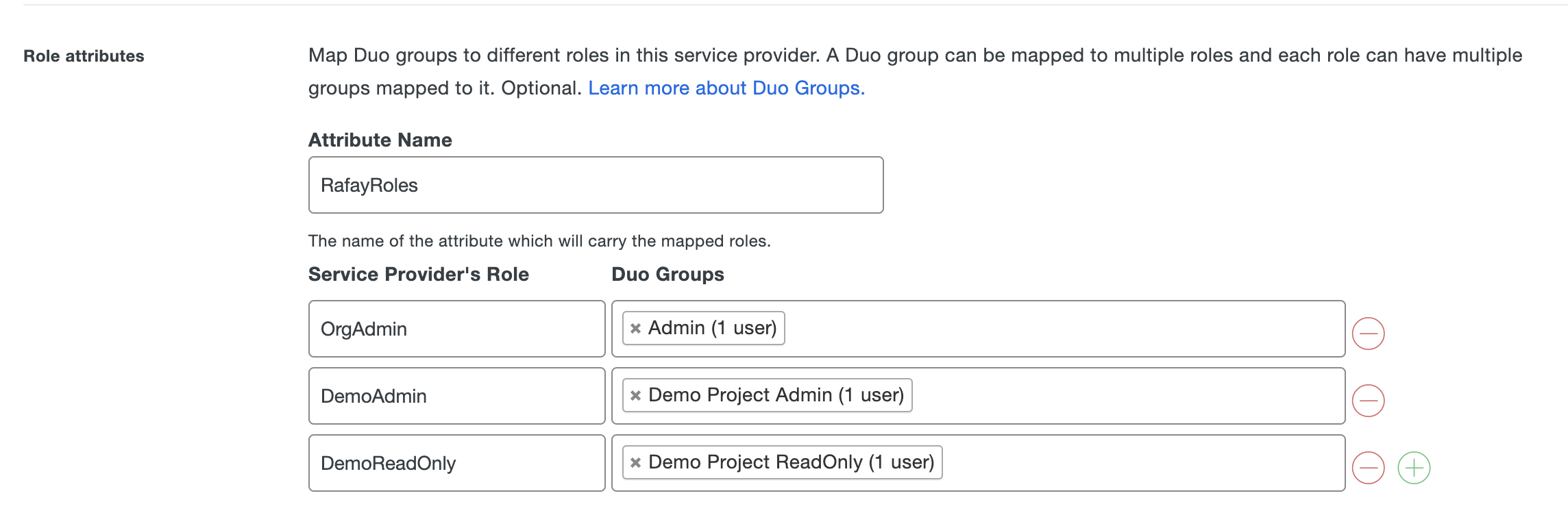
Task: Select the Service Provider's Role heading
Action: click(x=419, y=274)
